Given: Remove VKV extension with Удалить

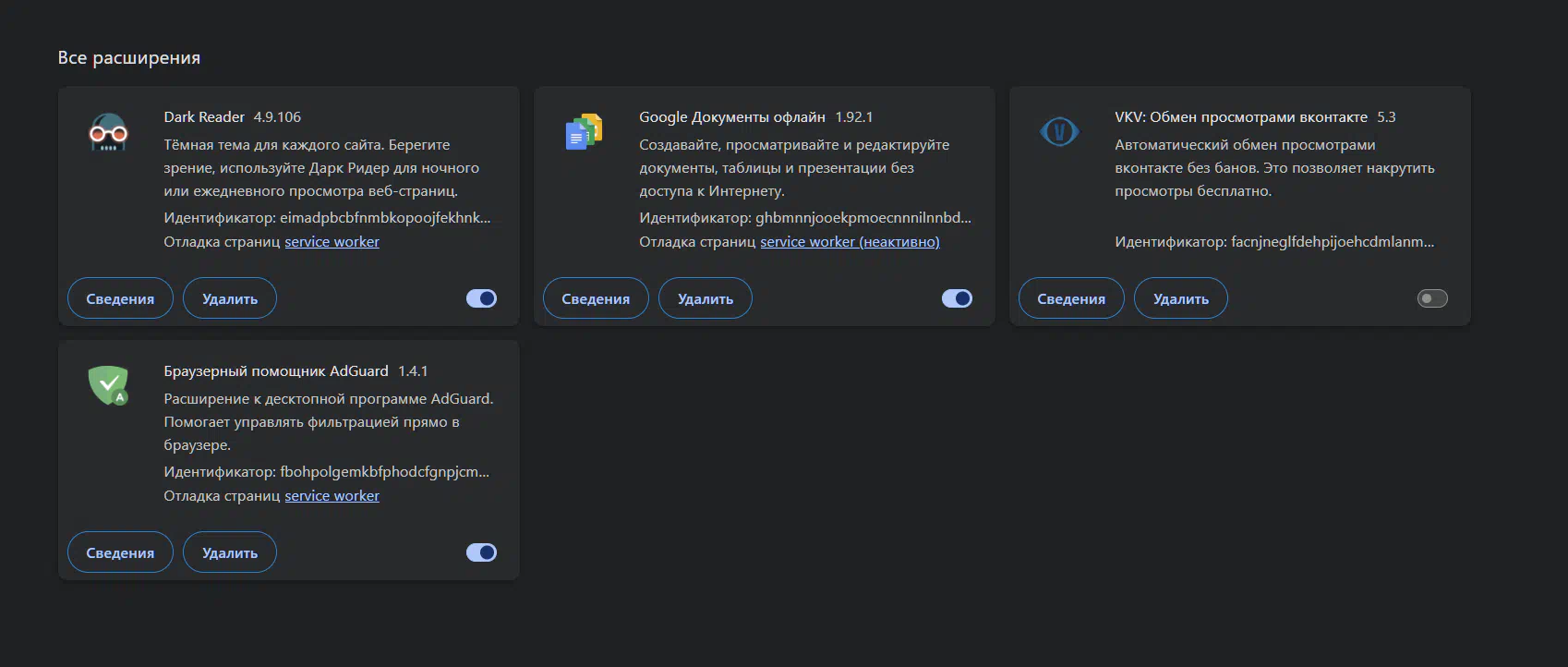Looking at the screenshot, I should [x=1181, y=298].
